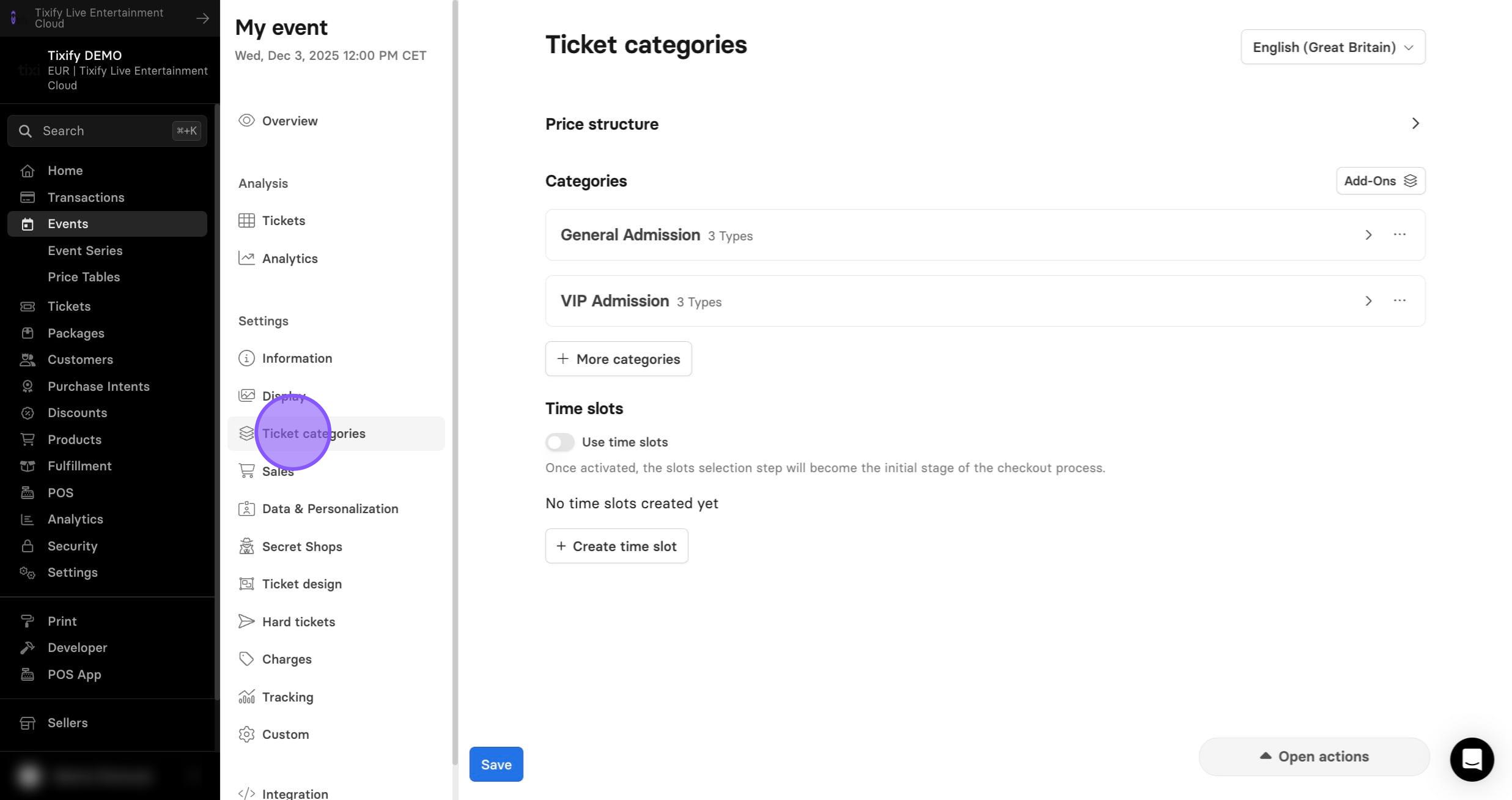Click the Overview eye icon

click(x=246, y=120)
